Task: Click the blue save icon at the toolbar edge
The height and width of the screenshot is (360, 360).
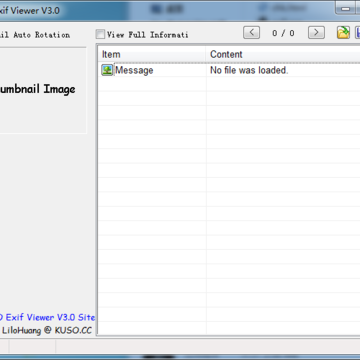Action: click(x=358, y=32)
